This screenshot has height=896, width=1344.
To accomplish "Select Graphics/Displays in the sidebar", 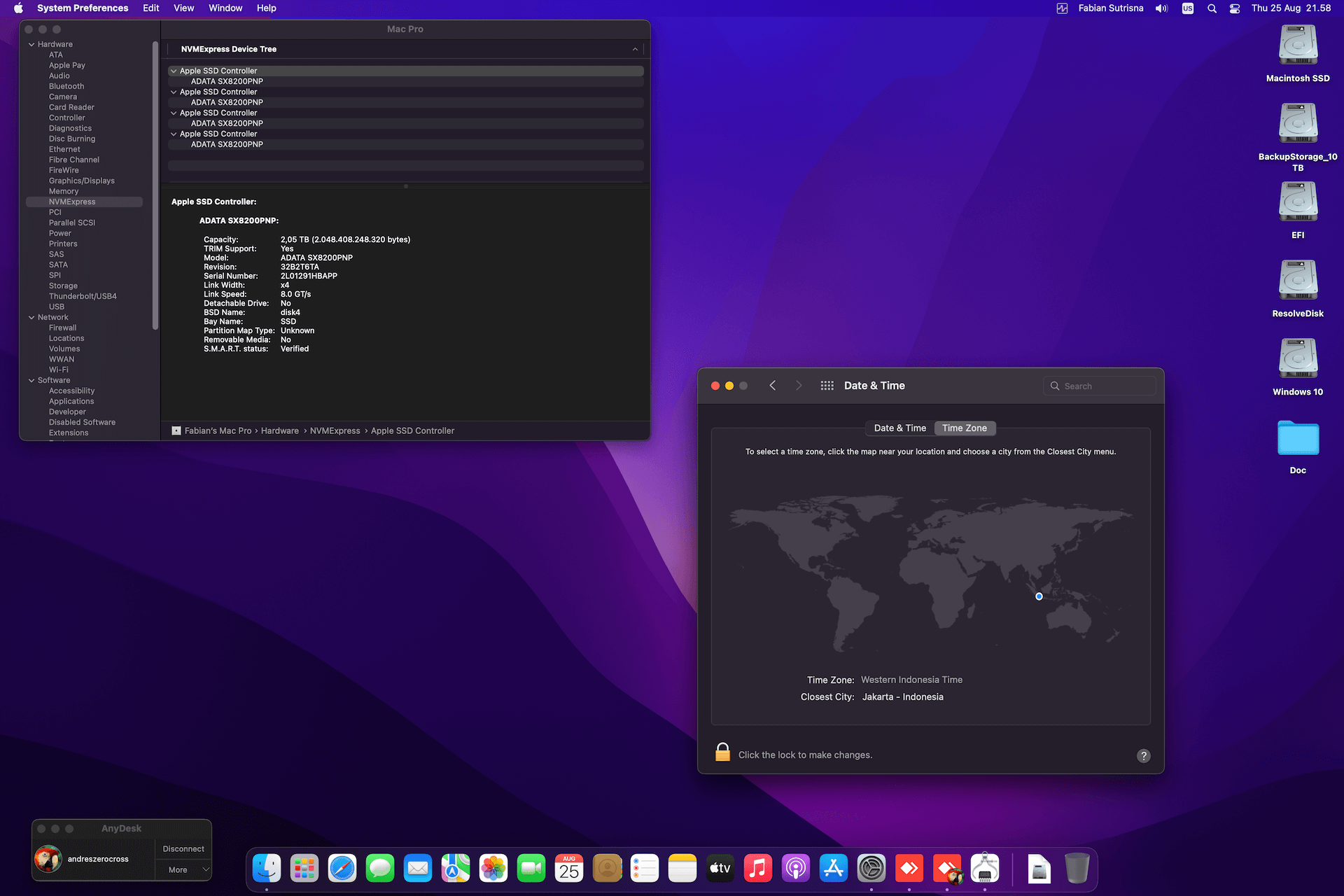I will click(x=82, y=181).
